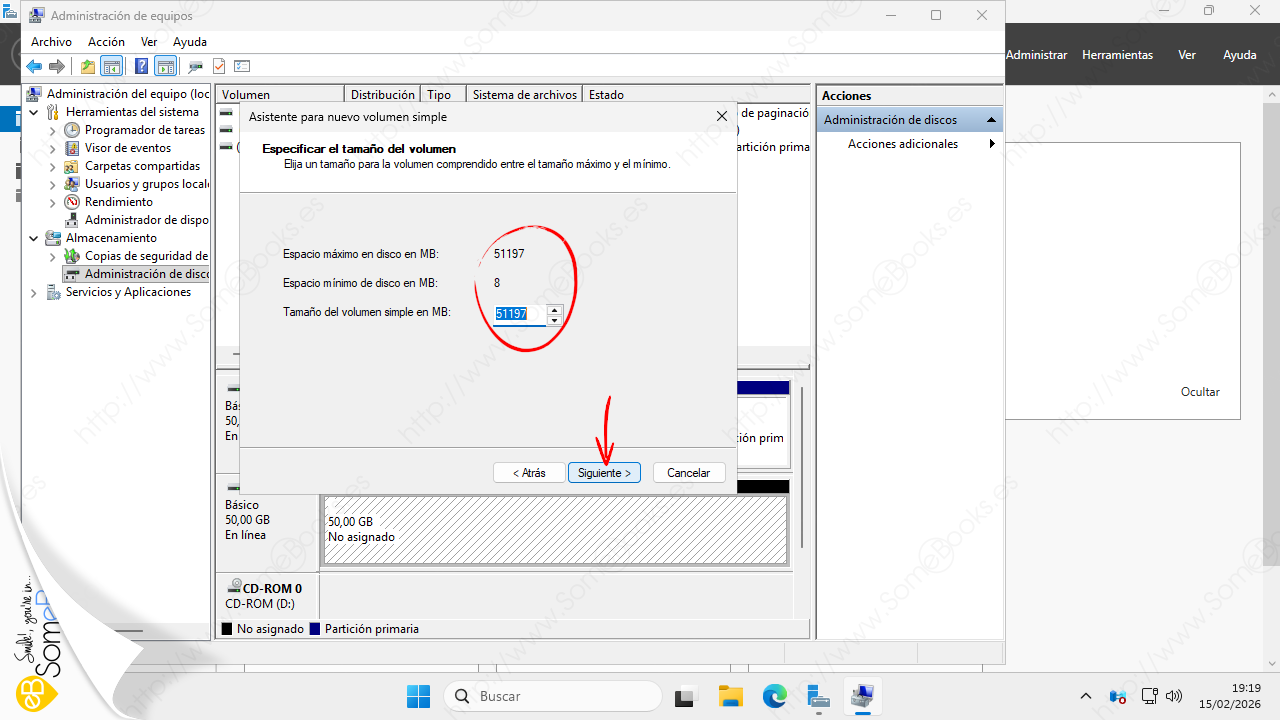
Task: Collapse the Almacenamiento tree node
Action: point(35,239)
